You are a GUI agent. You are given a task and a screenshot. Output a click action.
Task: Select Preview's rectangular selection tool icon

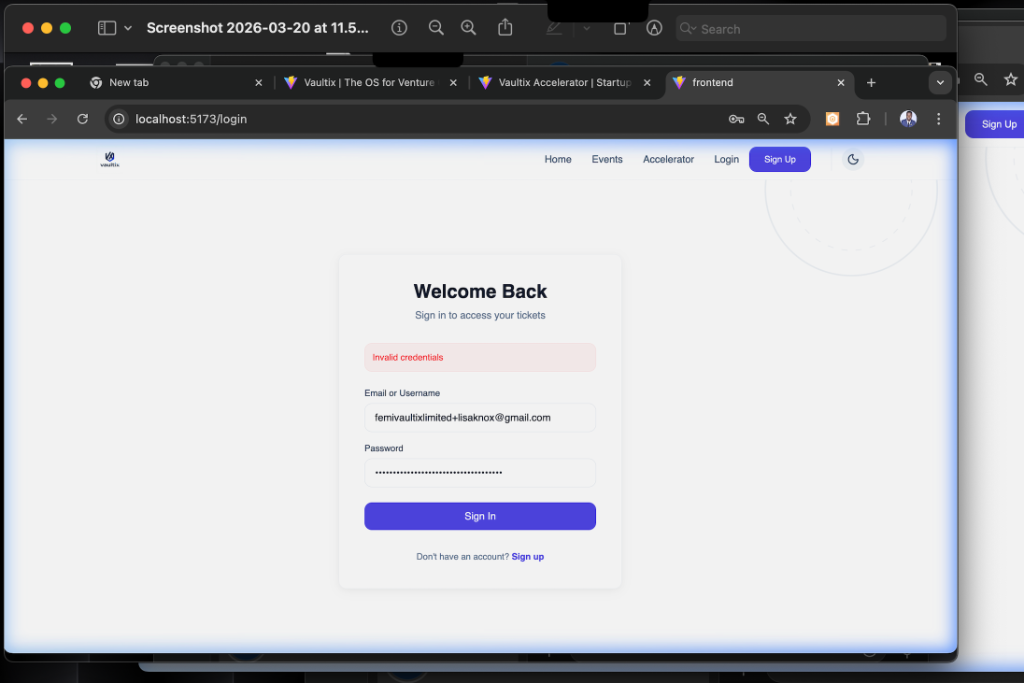620,28
